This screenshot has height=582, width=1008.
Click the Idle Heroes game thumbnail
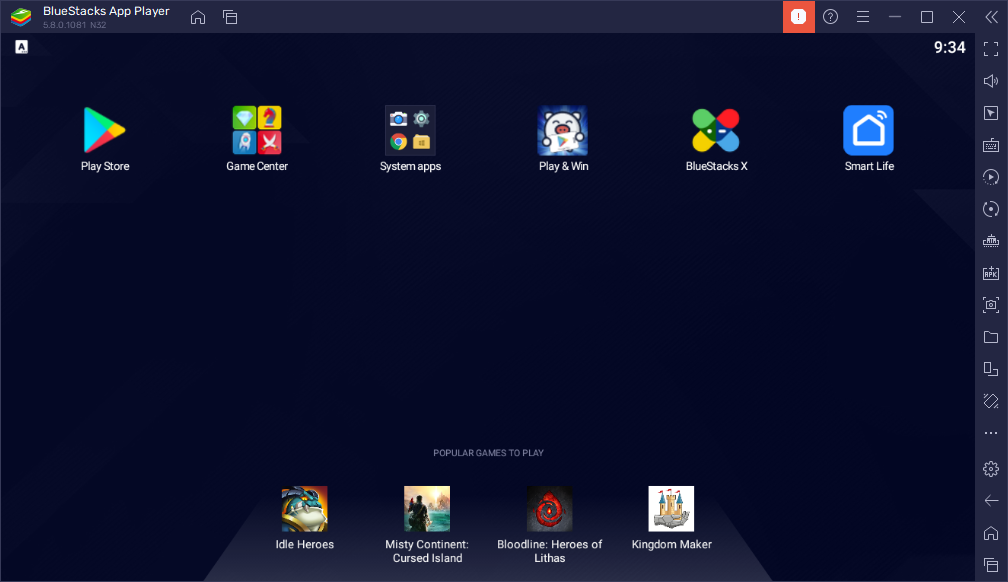[304, 509]
